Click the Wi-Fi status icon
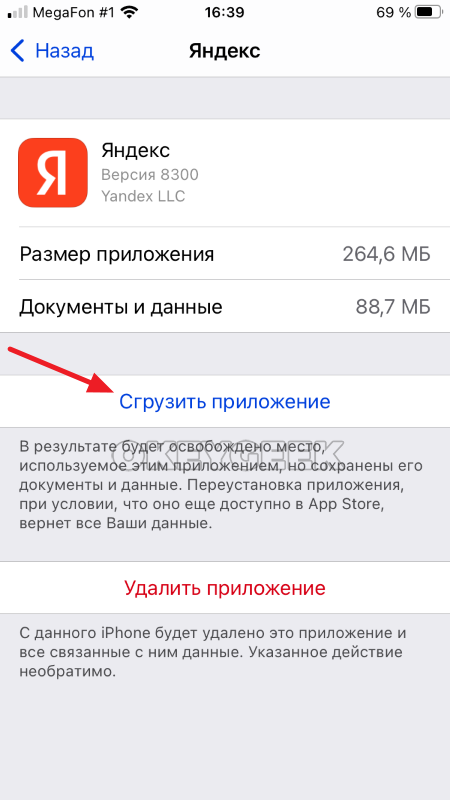Image resolution: width=450 pixels, height=800 pixels. coord(130,13)
